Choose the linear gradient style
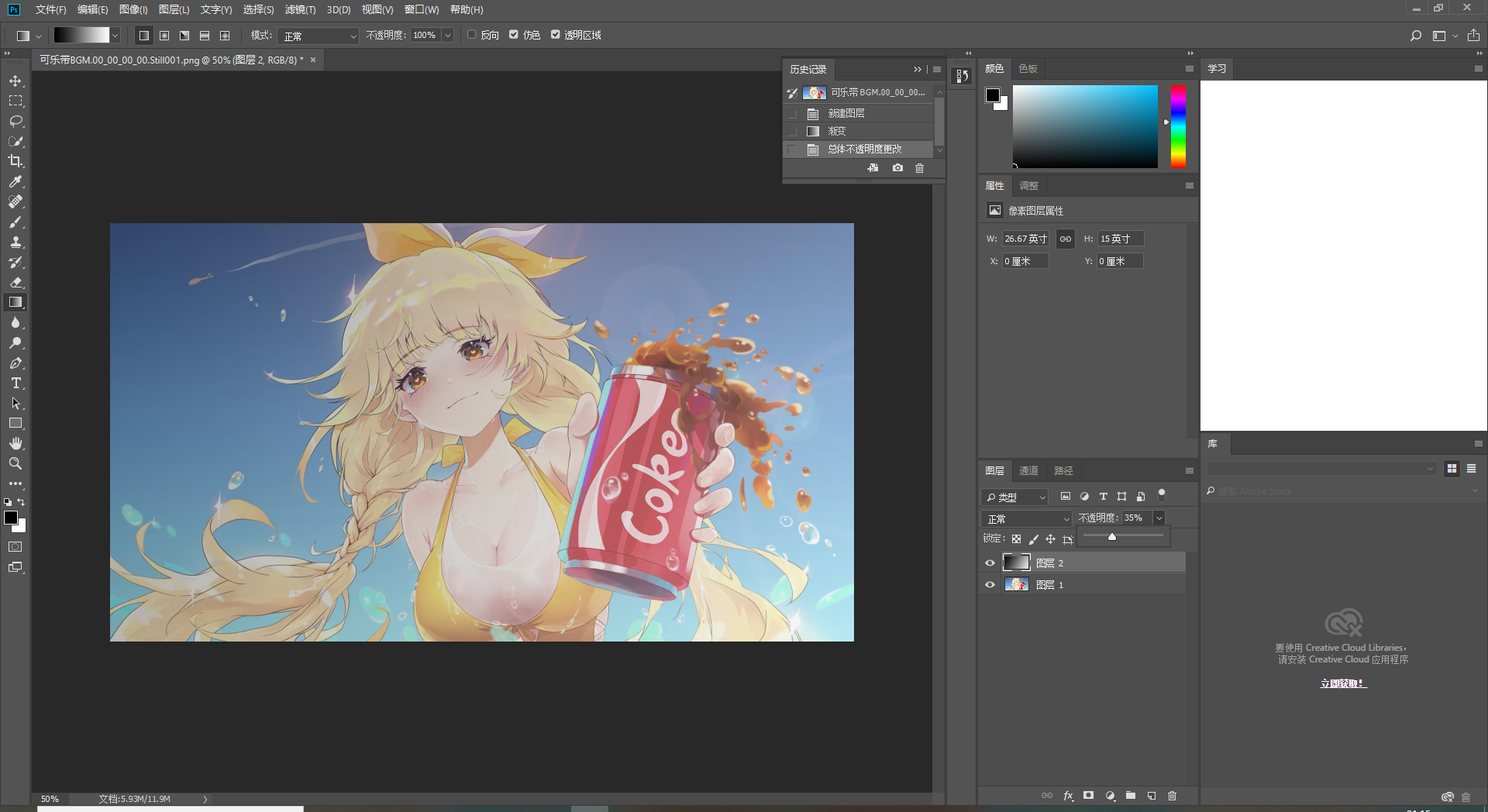Screen dimensions: 1488x812 [144, 36]
